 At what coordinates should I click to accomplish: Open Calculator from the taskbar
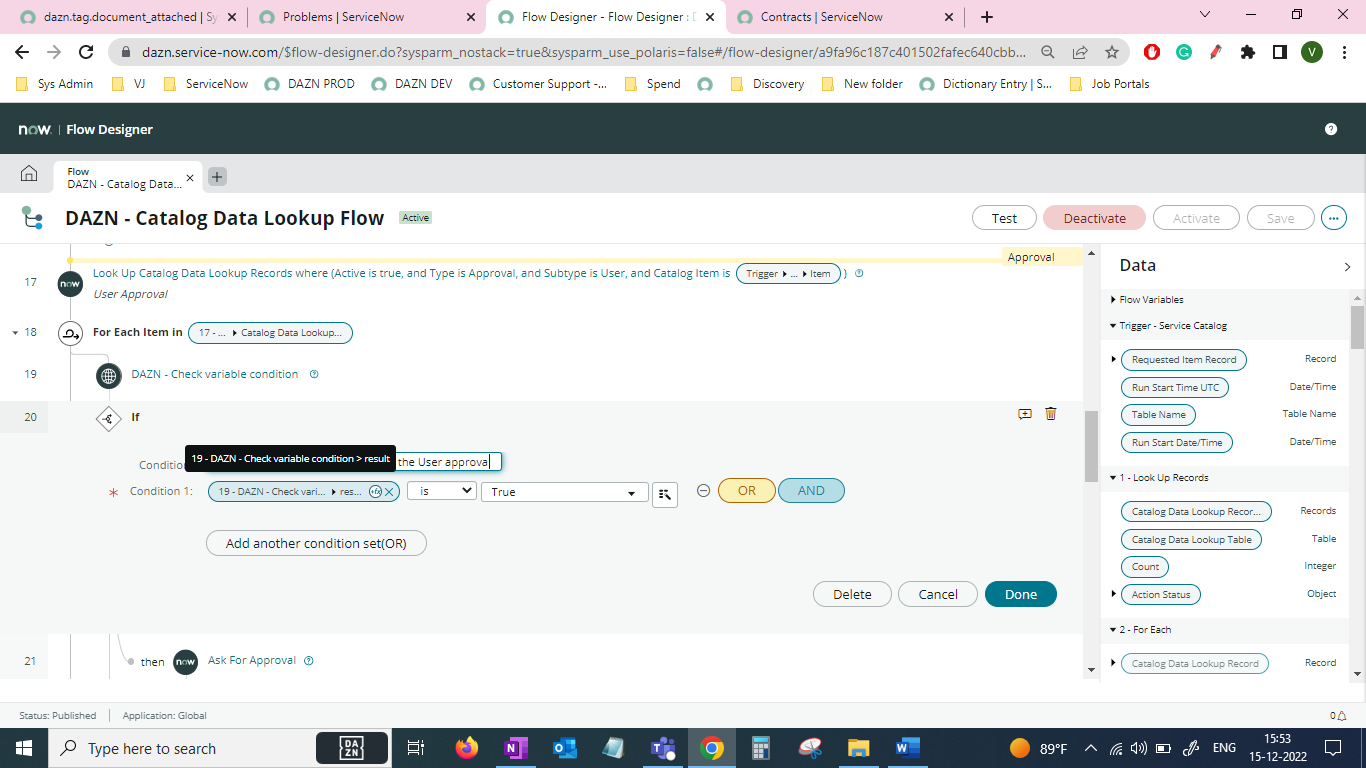pos(761,748)
